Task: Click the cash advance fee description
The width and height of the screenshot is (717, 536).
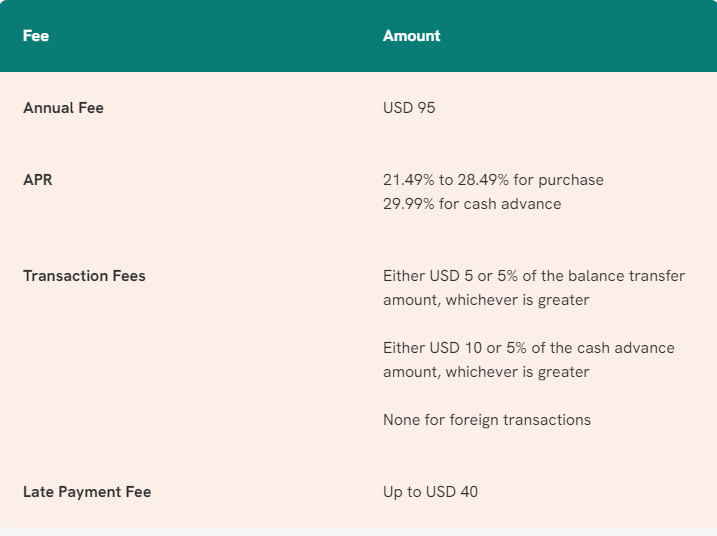Action: tap(529, 360)
